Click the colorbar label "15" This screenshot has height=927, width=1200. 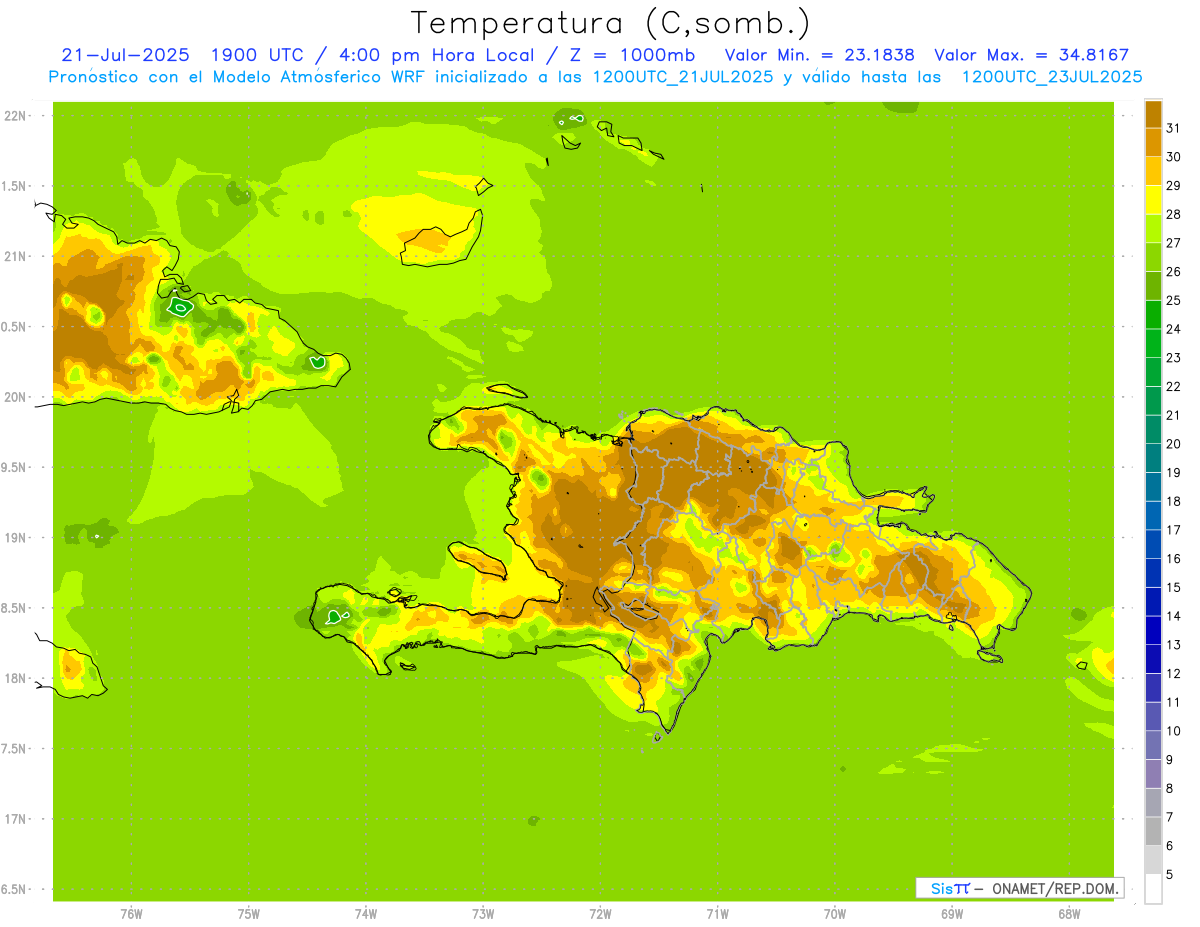tap(1173, 587)
